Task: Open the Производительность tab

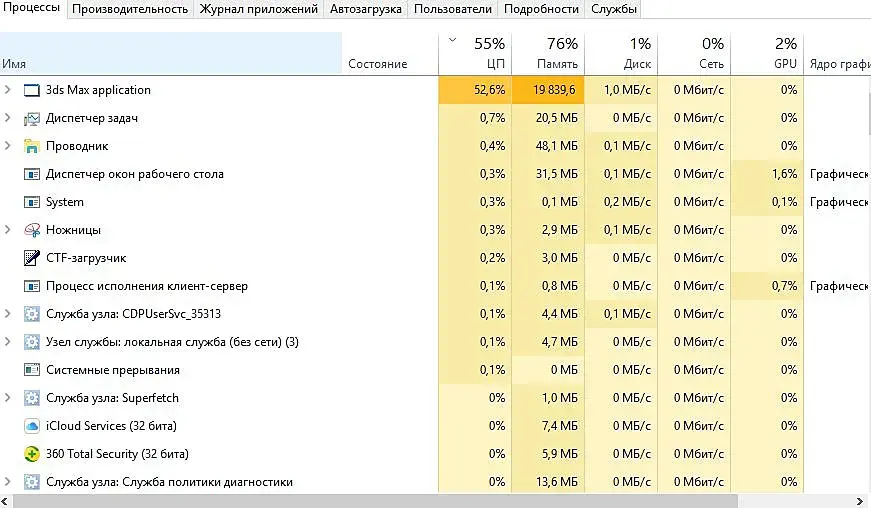Action: click(130, 9)
